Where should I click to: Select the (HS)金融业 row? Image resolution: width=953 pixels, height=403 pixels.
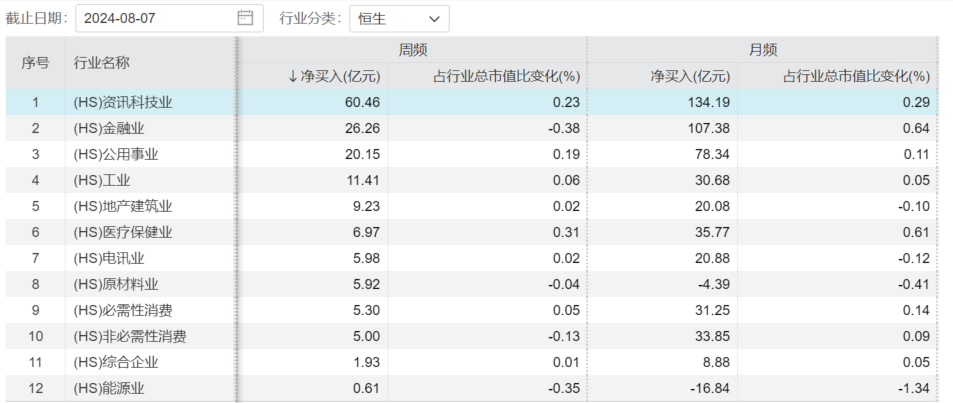(x=110, y=128)
